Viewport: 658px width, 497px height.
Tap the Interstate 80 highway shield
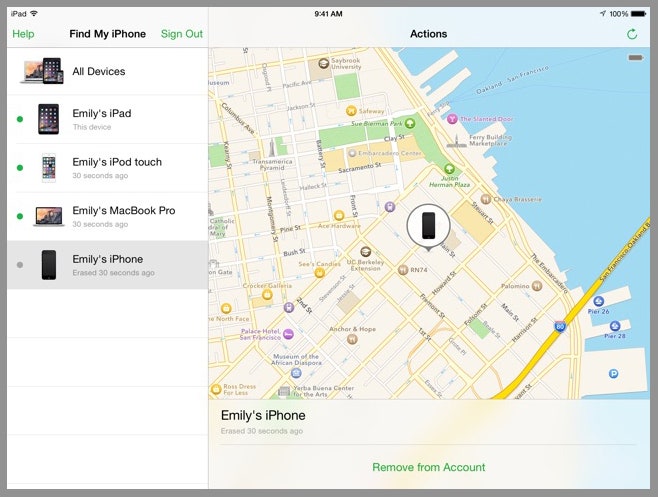tap(559, 326)
